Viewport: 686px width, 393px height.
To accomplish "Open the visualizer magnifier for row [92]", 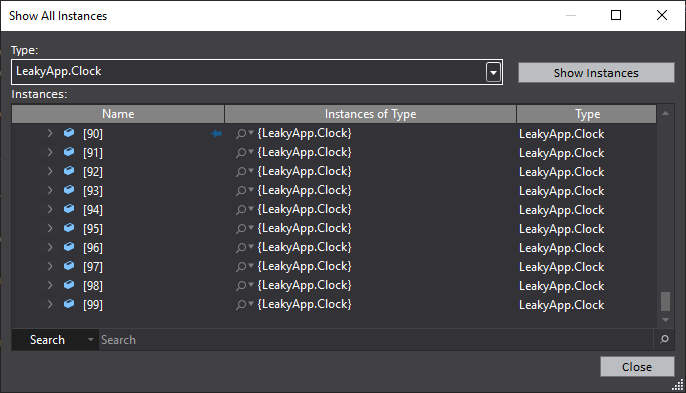I will (241, 172).
